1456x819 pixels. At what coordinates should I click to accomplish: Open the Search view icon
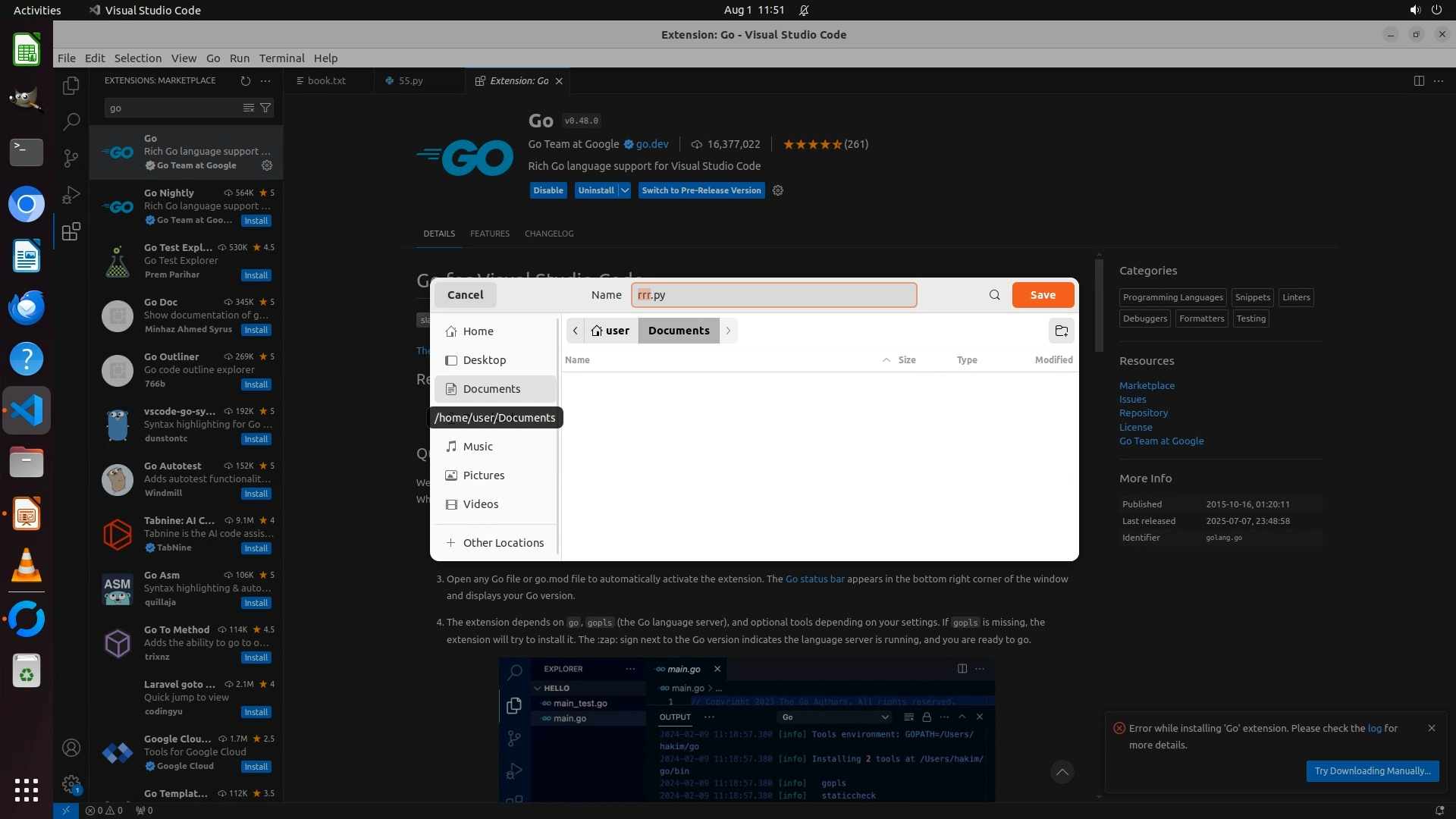coord(71,121)
